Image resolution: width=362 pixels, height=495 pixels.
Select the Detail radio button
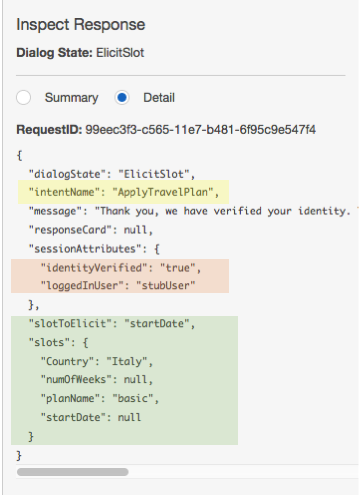[122, 98]
